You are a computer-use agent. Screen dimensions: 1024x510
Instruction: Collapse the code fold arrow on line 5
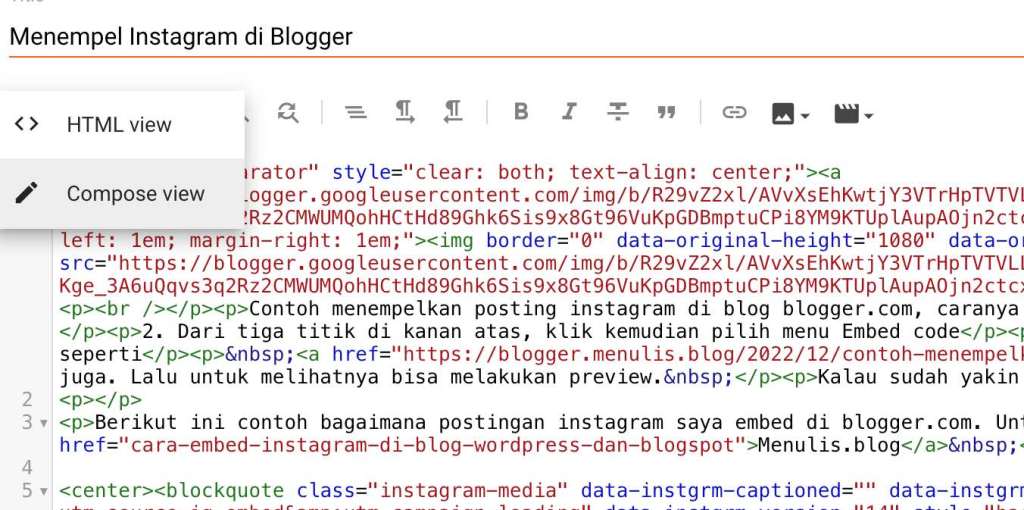(x=44, y=491)
